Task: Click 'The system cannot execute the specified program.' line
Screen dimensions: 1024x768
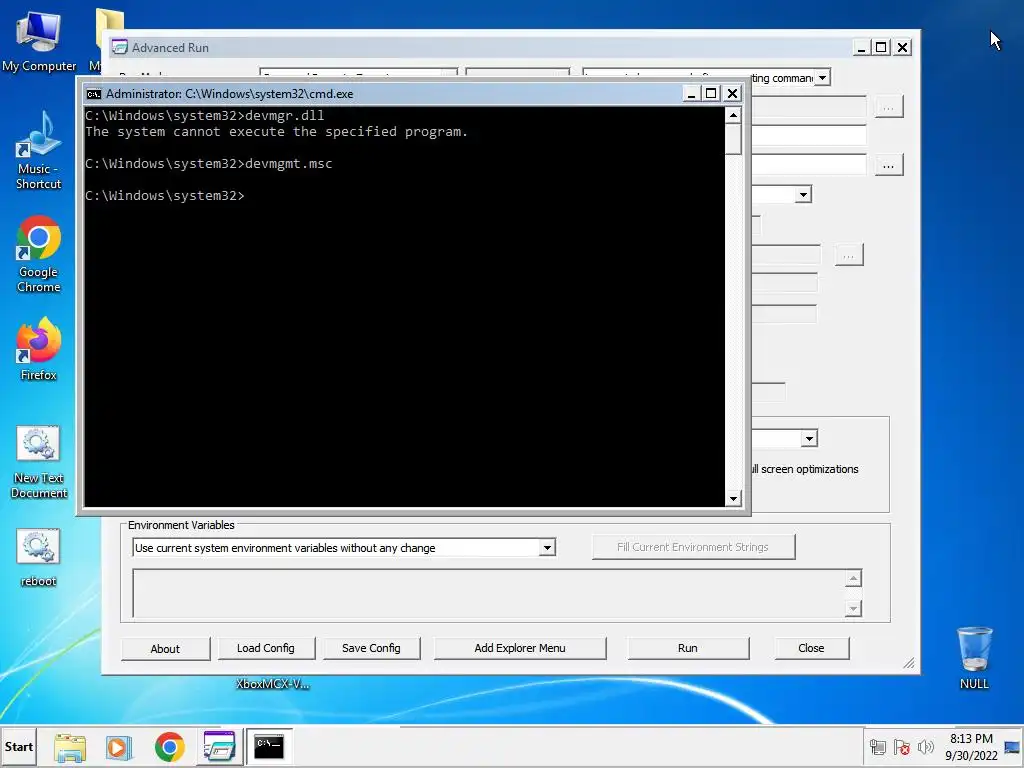Action: [x=277, y=131]
